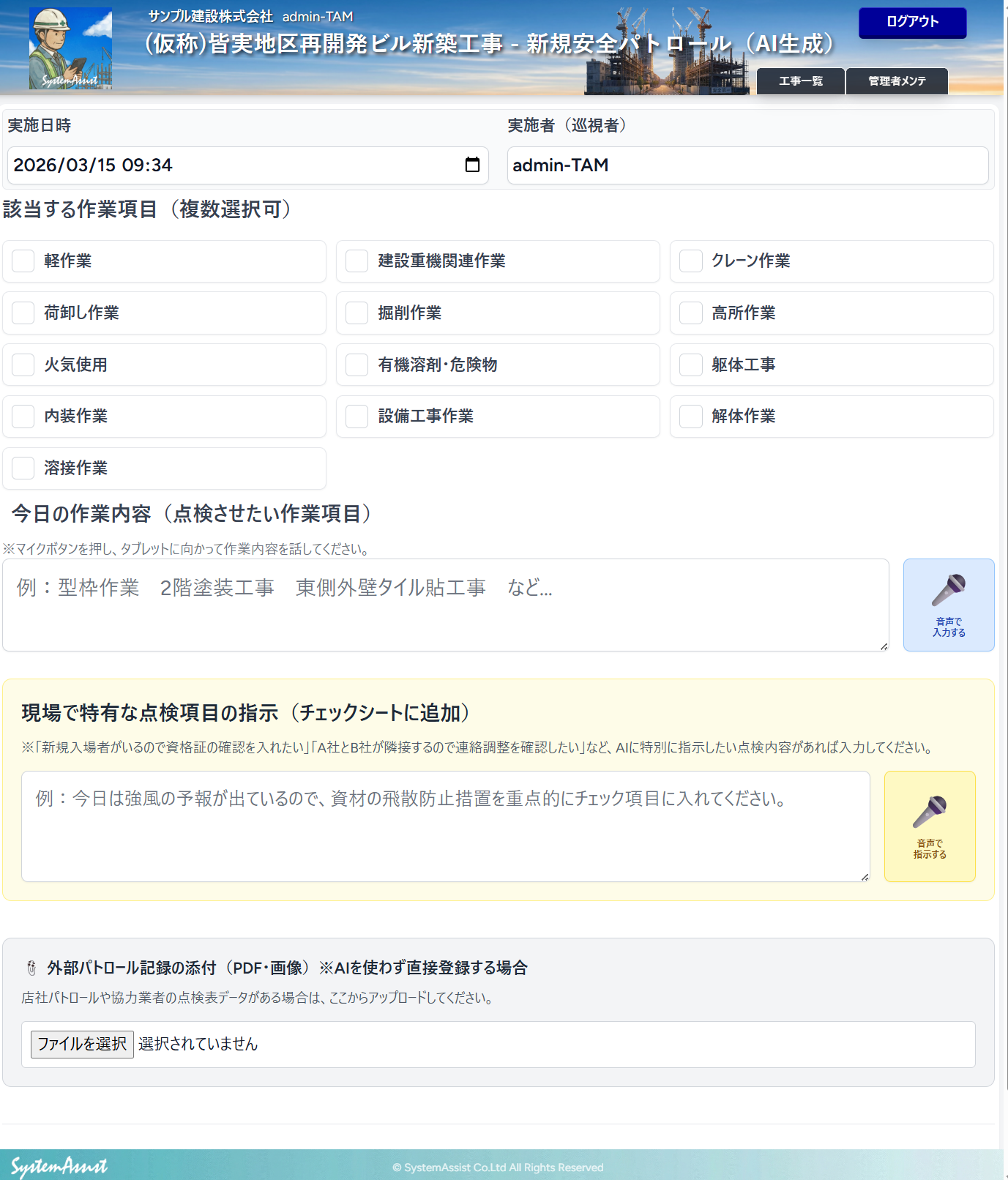Image resolution: width=1008 pixels, height=1180 pixels.
Task: Click the 実施日時 date-time field
Action: tap(234, 165)
